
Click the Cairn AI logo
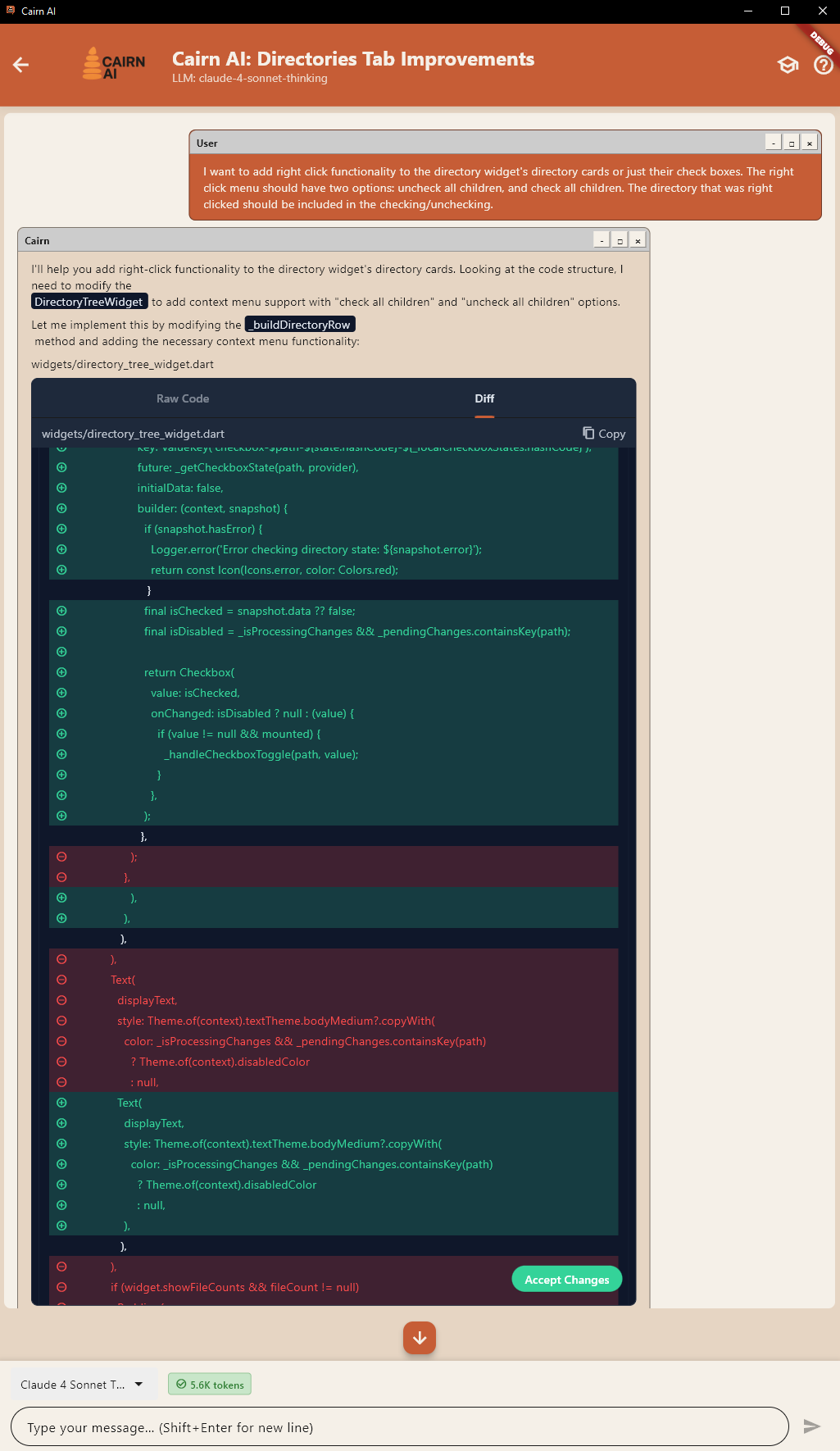[x=113, y=64]
